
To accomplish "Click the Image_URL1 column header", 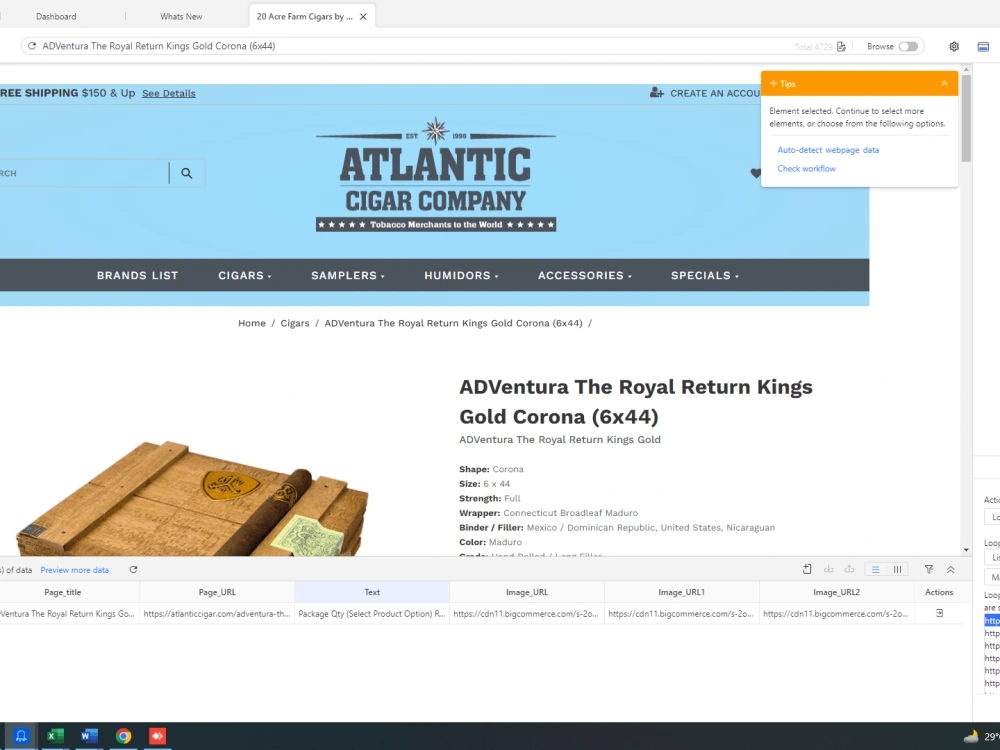I will click(682, 592).
